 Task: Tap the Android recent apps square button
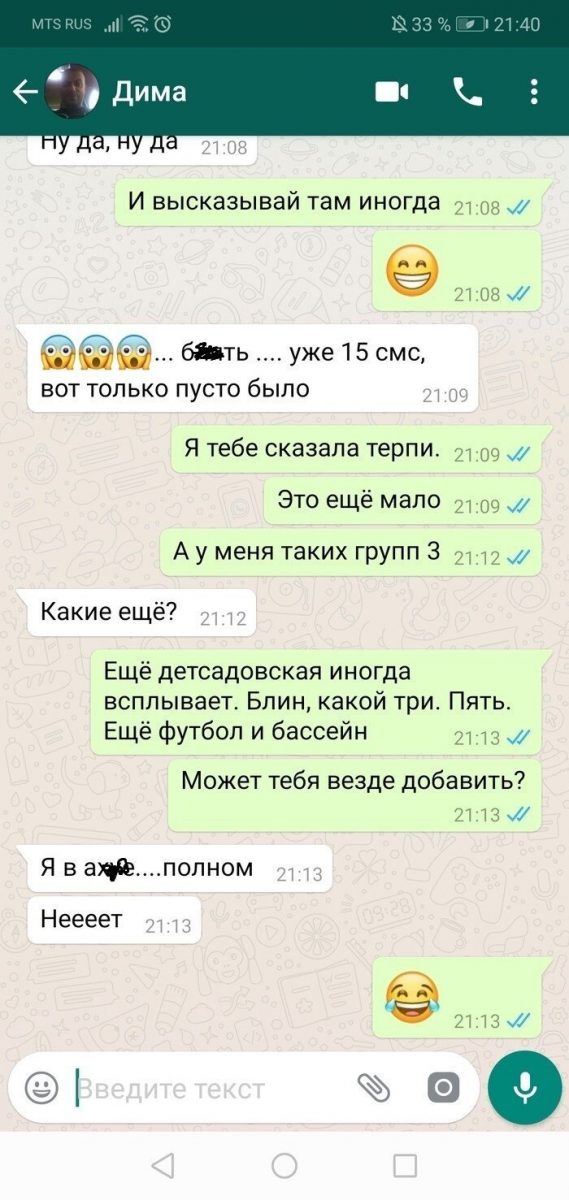[x=405, y=1165]
